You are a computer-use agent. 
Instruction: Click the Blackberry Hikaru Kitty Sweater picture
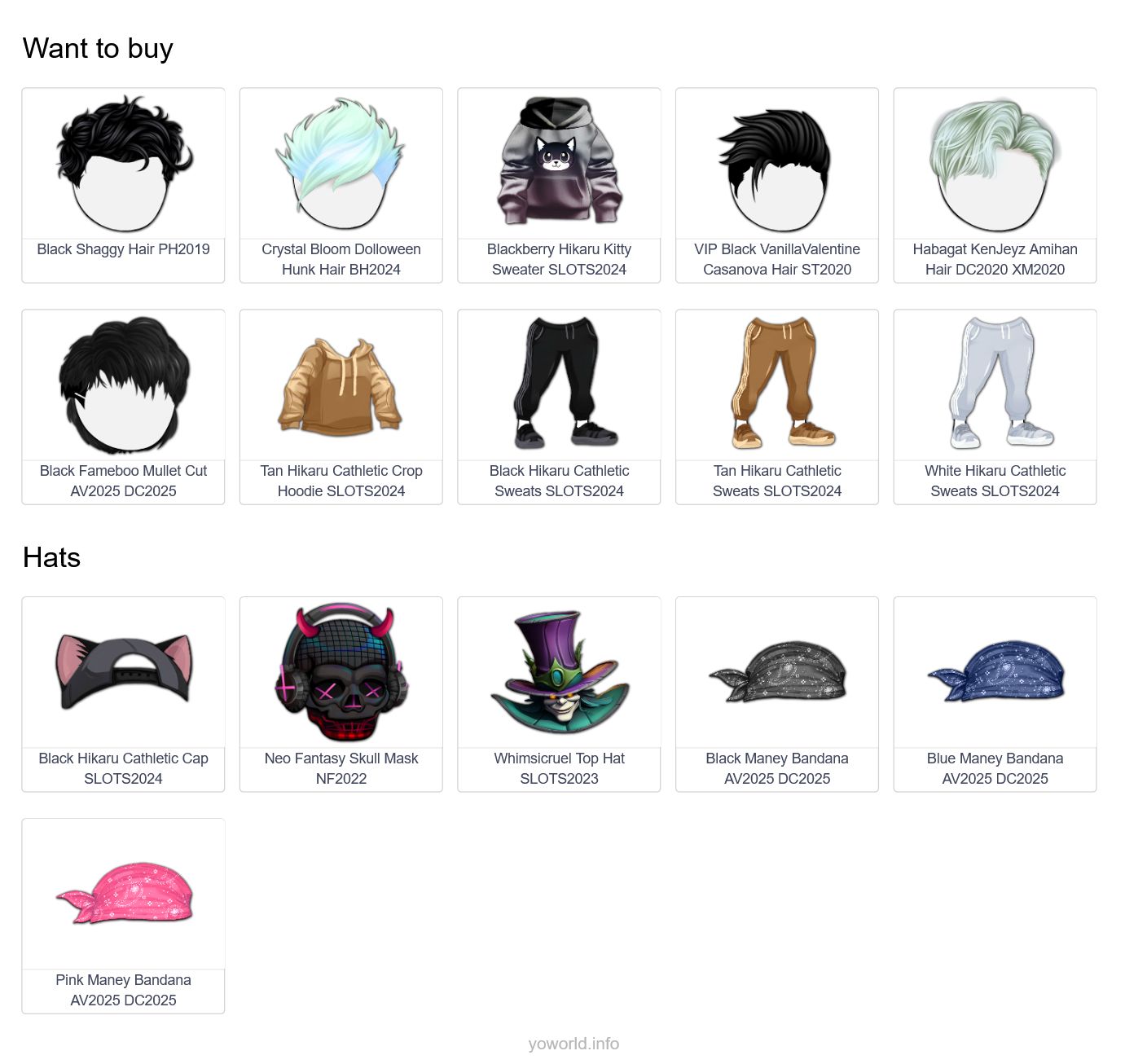(x=559, y=163)
